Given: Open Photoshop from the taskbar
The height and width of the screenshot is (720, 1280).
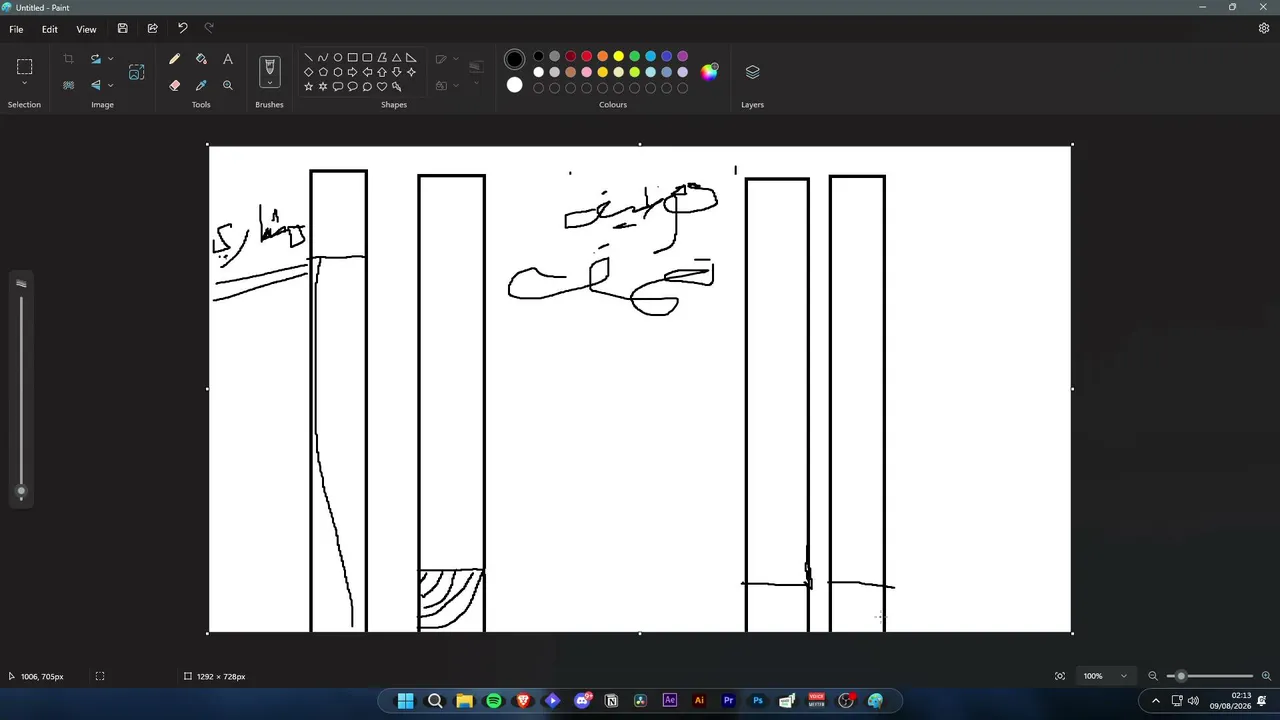Looking at the screenshot, I should pos(758,701).
